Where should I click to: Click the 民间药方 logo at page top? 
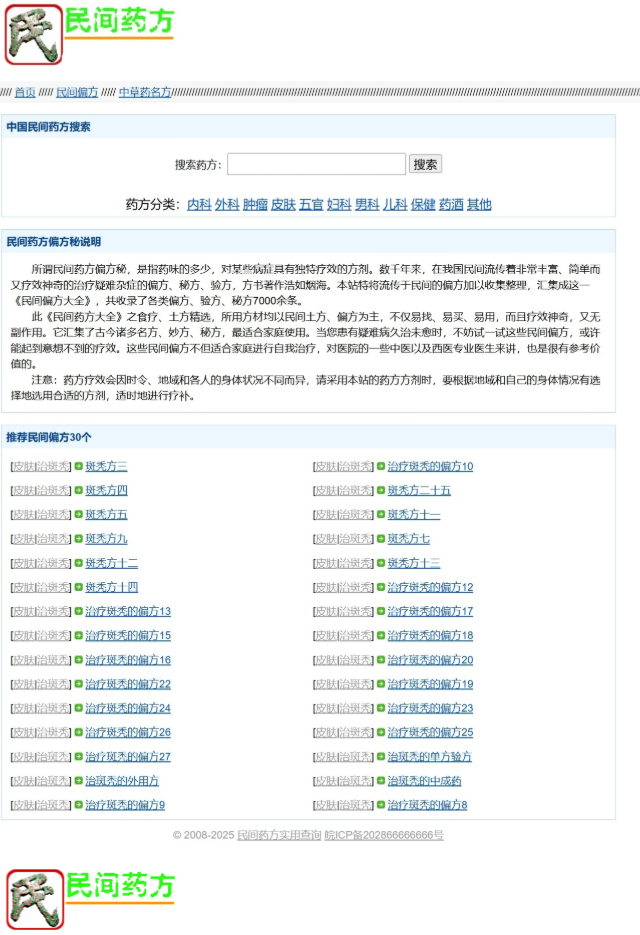[89, 34]
